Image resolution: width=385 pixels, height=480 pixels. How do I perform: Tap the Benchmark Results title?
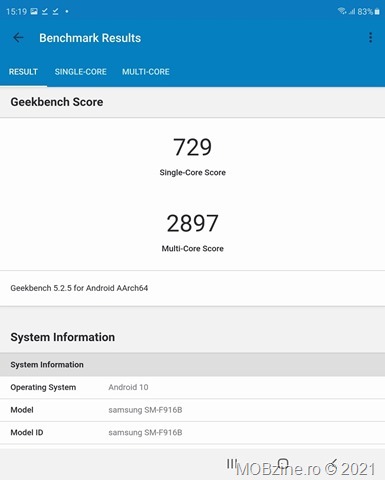90,38
